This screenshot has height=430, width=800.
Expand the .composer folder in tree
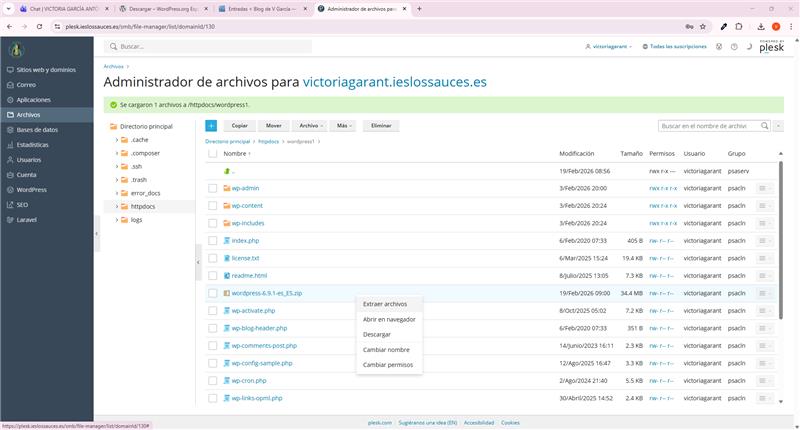tap(116, 153)
